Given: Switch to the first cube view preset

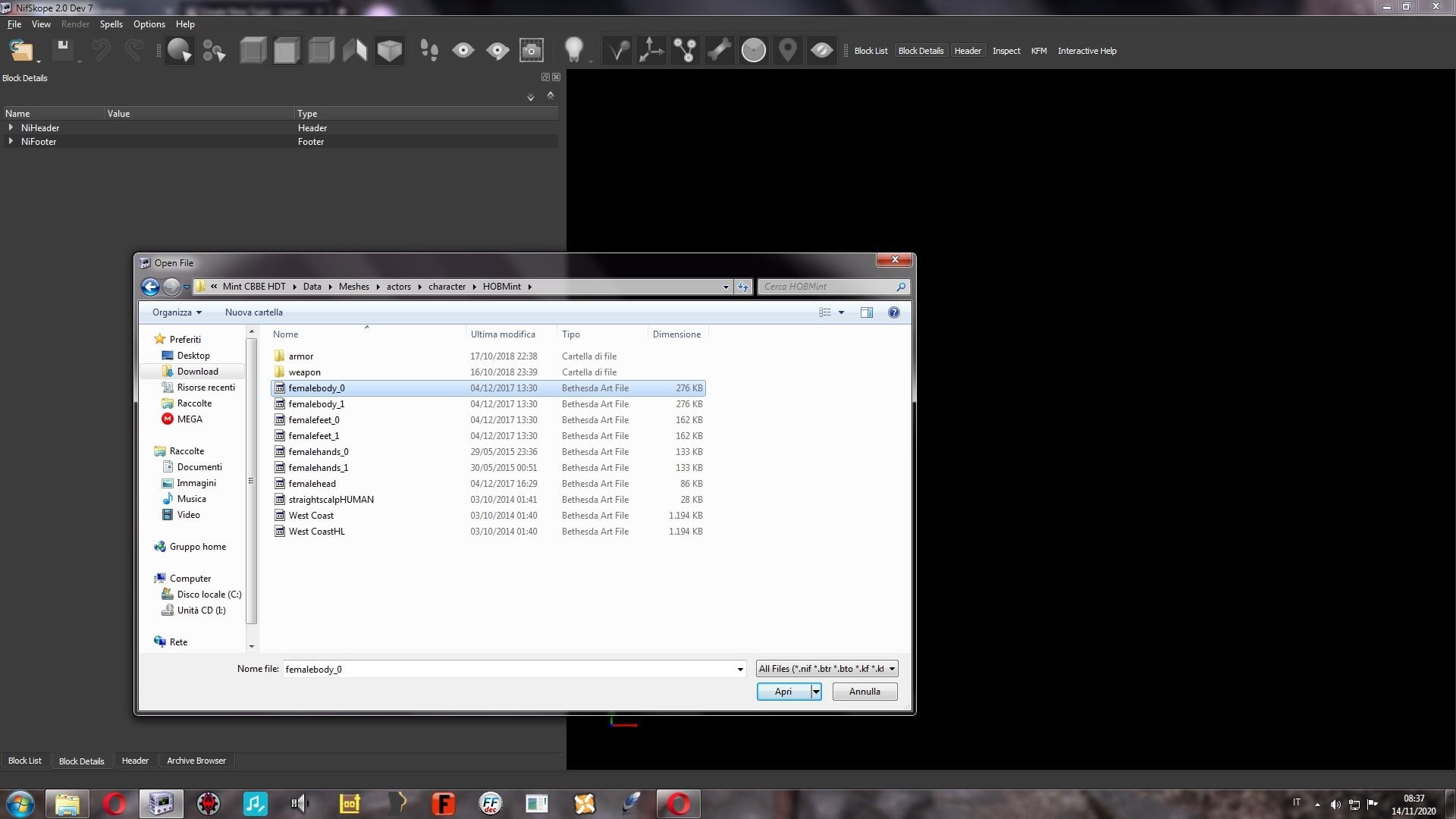Looking at the screenshot, I should tap(253, 51).
